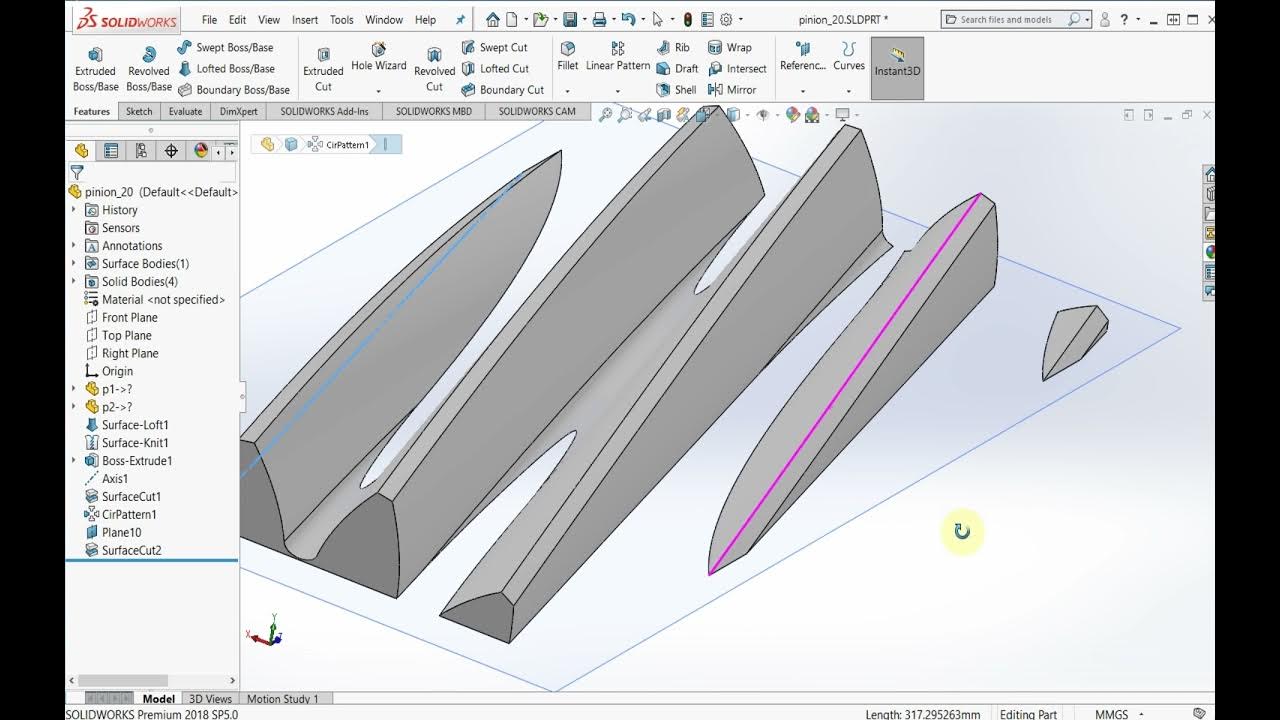Click the Save disk icon
The height and width of the screenshot is (720, 1280).
570,19
